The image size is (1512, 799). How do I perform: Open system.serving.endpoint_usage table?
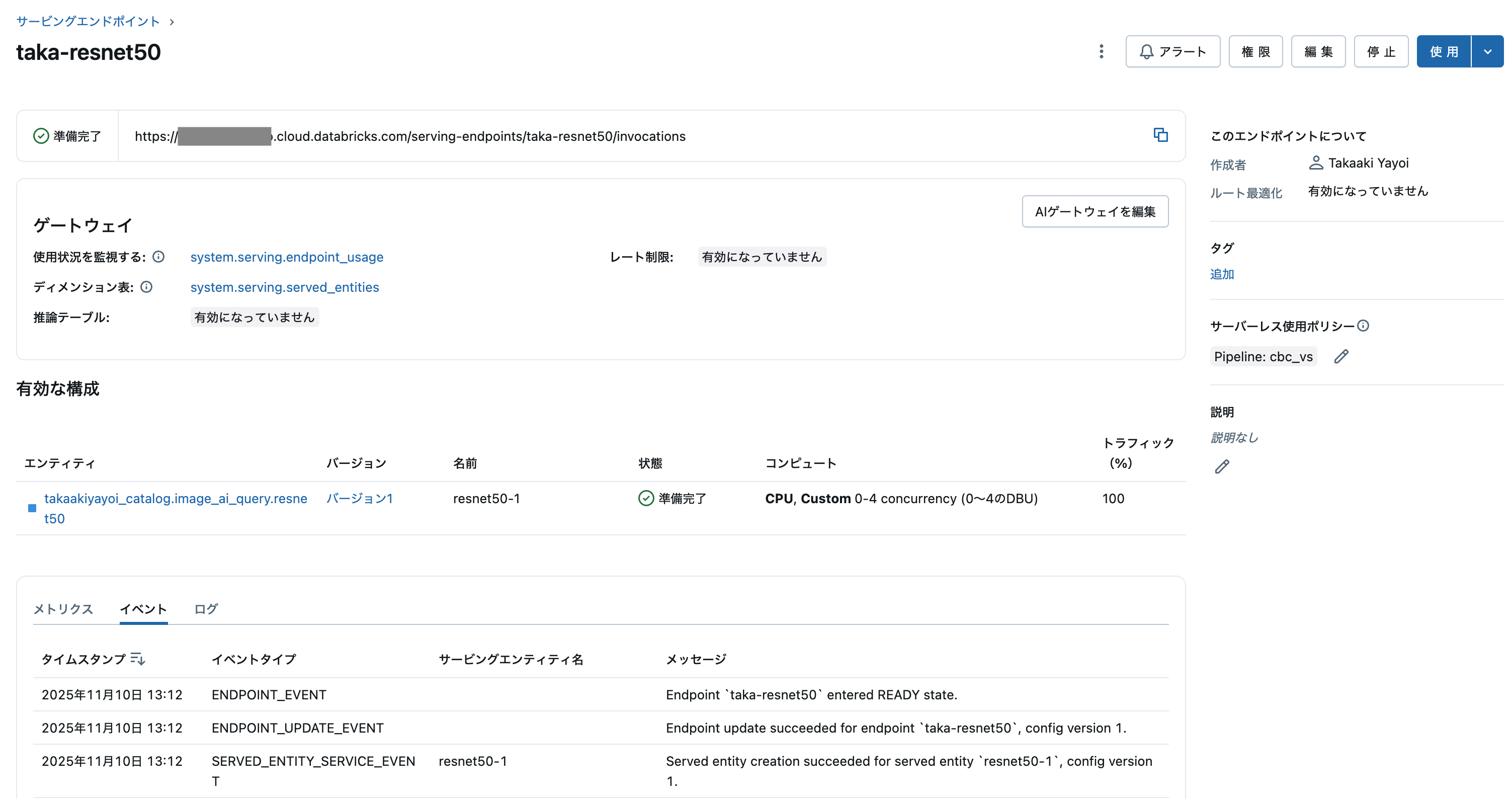point(286,257)
